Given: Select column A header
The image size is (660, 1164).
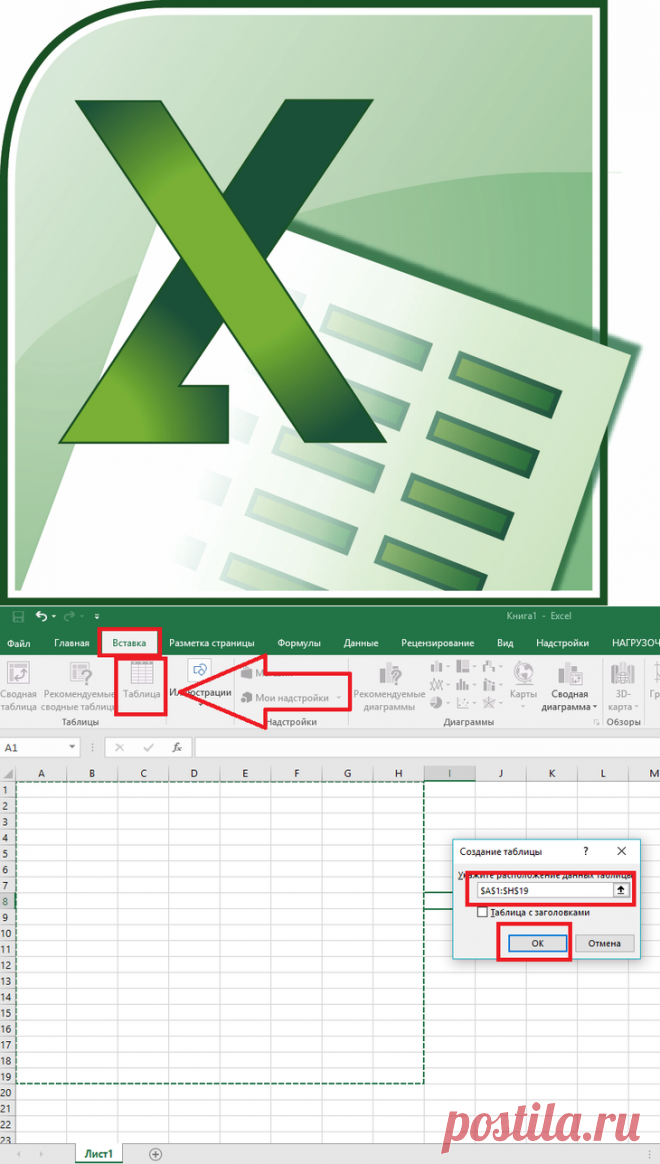Looking at the screenshot, I should (x=41, y=774).
